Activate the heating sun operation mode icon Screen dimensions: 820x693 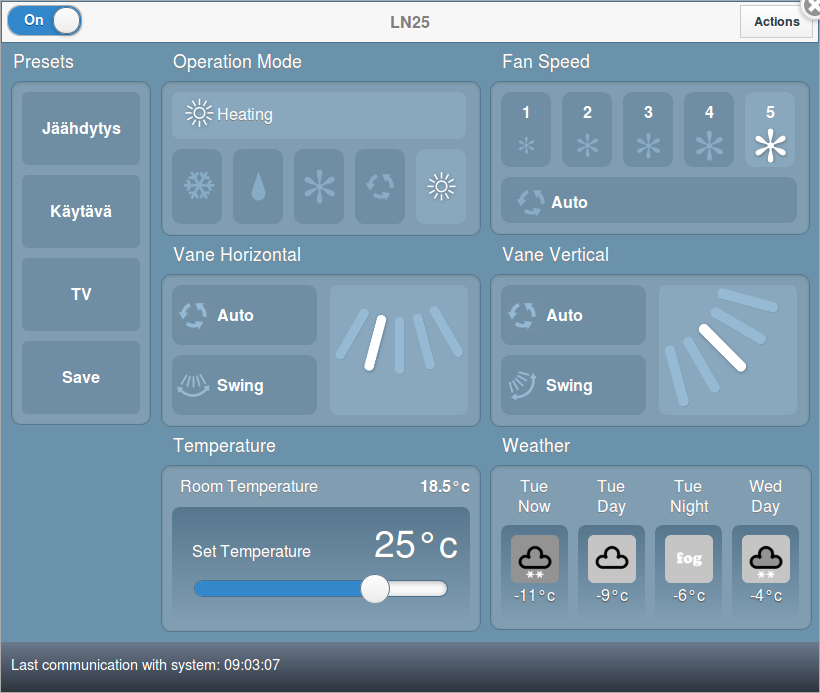441,187
